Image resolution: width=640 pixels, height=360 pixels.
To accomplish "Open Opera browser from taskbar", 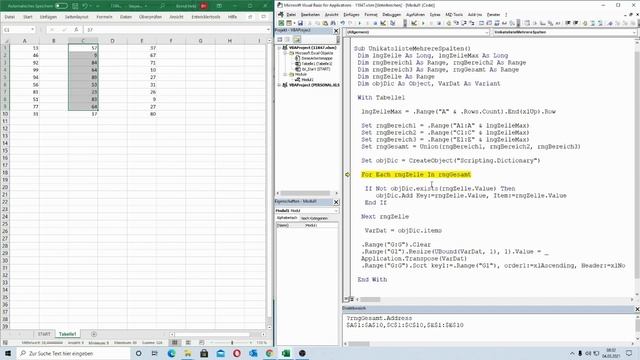I will coord(237,353).
